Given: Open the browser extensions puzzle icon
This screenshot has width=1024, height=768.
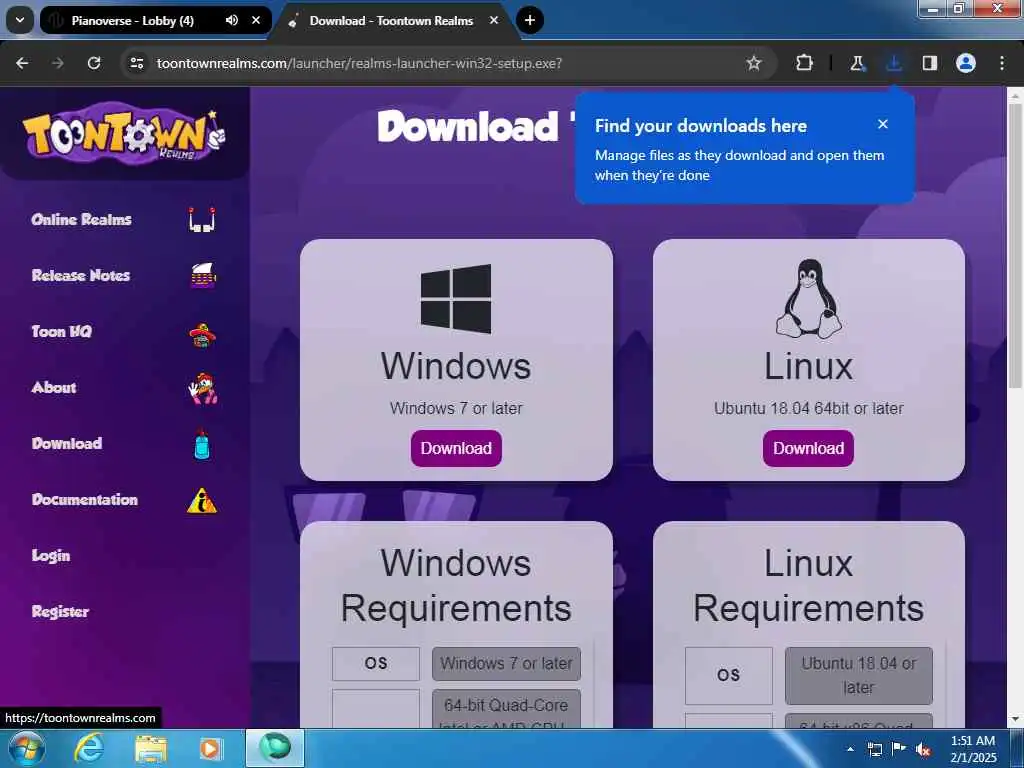Looking at the screenshot, I should (x=805, y=63).
